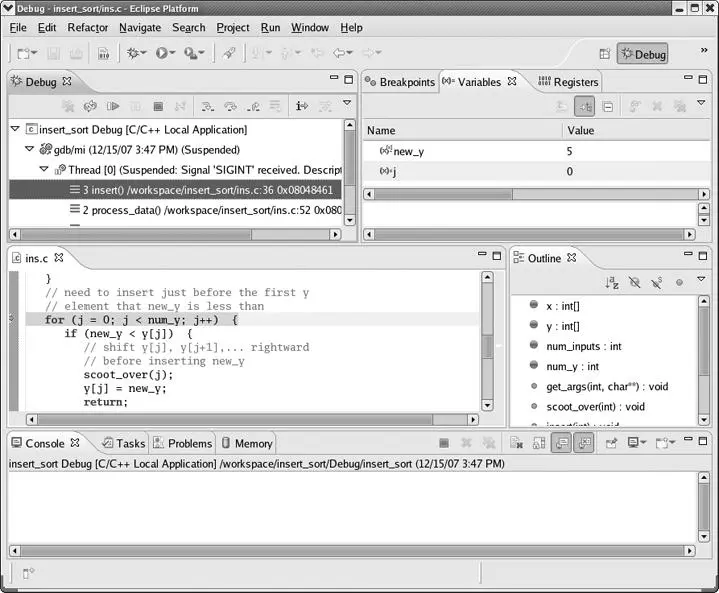Click the Terminate icon in Debug view toolbar
Viewport: 719px width, 593px height.
pos(158,105)
